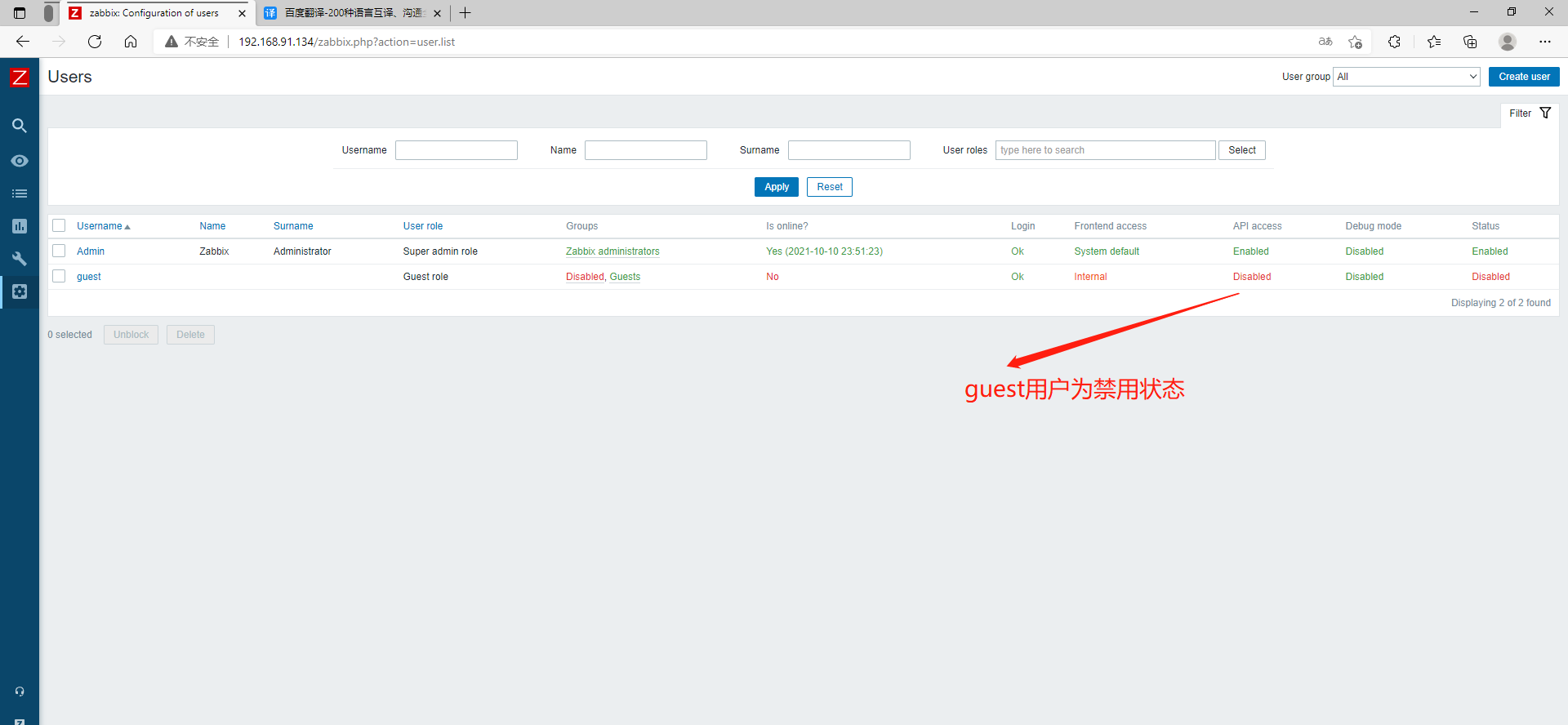1568x725 pixels.
Task: Tick the select-all users checkbox in the header
Action: pyautogui.click(x=59, y=225)
